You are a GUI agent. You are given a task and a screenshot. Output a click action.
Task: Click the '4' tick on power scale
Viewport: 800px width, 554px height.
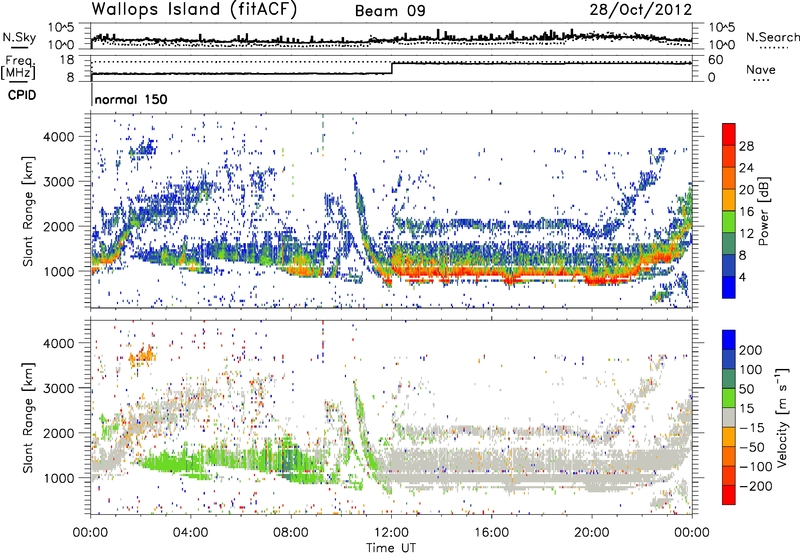(742, 277)
